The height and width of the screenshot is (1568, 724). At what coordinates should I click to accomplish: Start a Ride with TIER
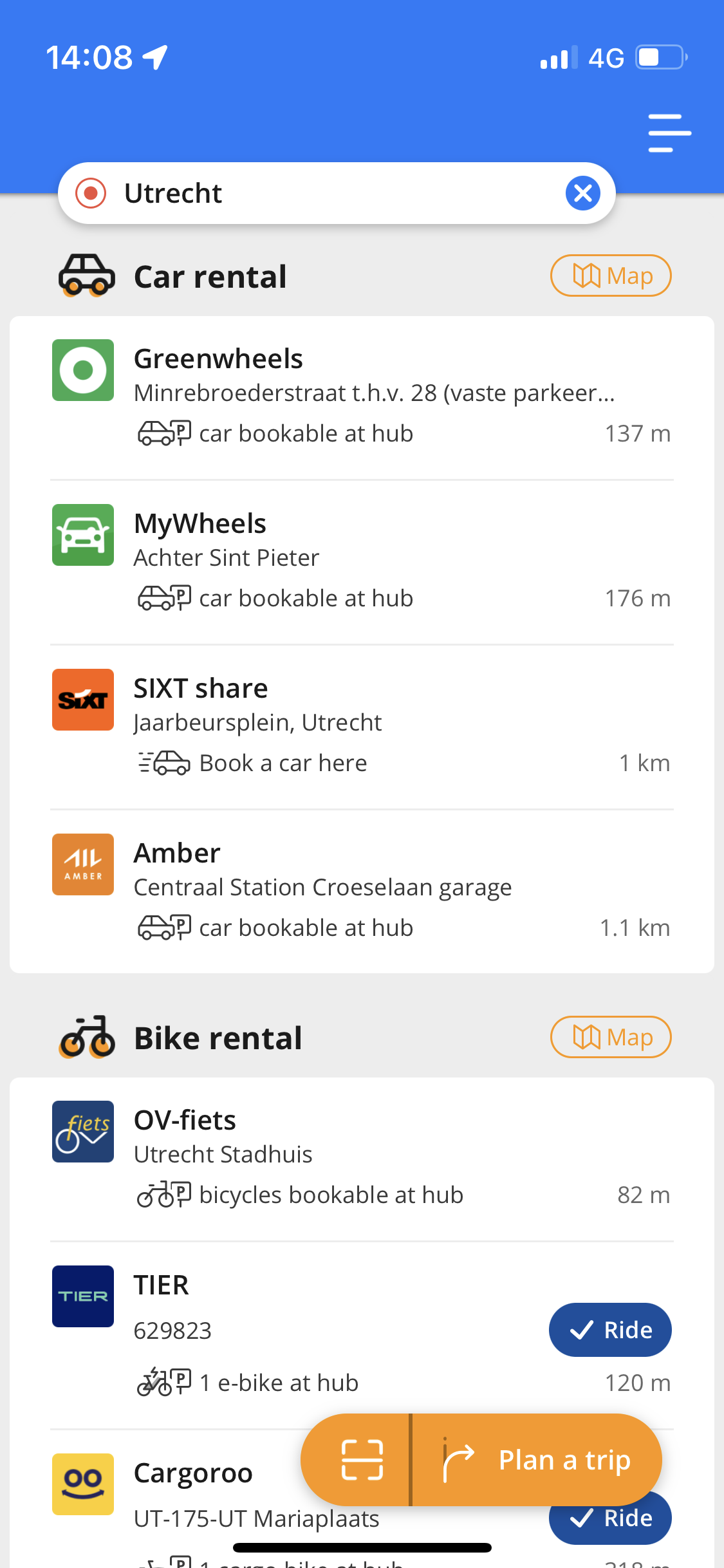tap(610, 1330)
